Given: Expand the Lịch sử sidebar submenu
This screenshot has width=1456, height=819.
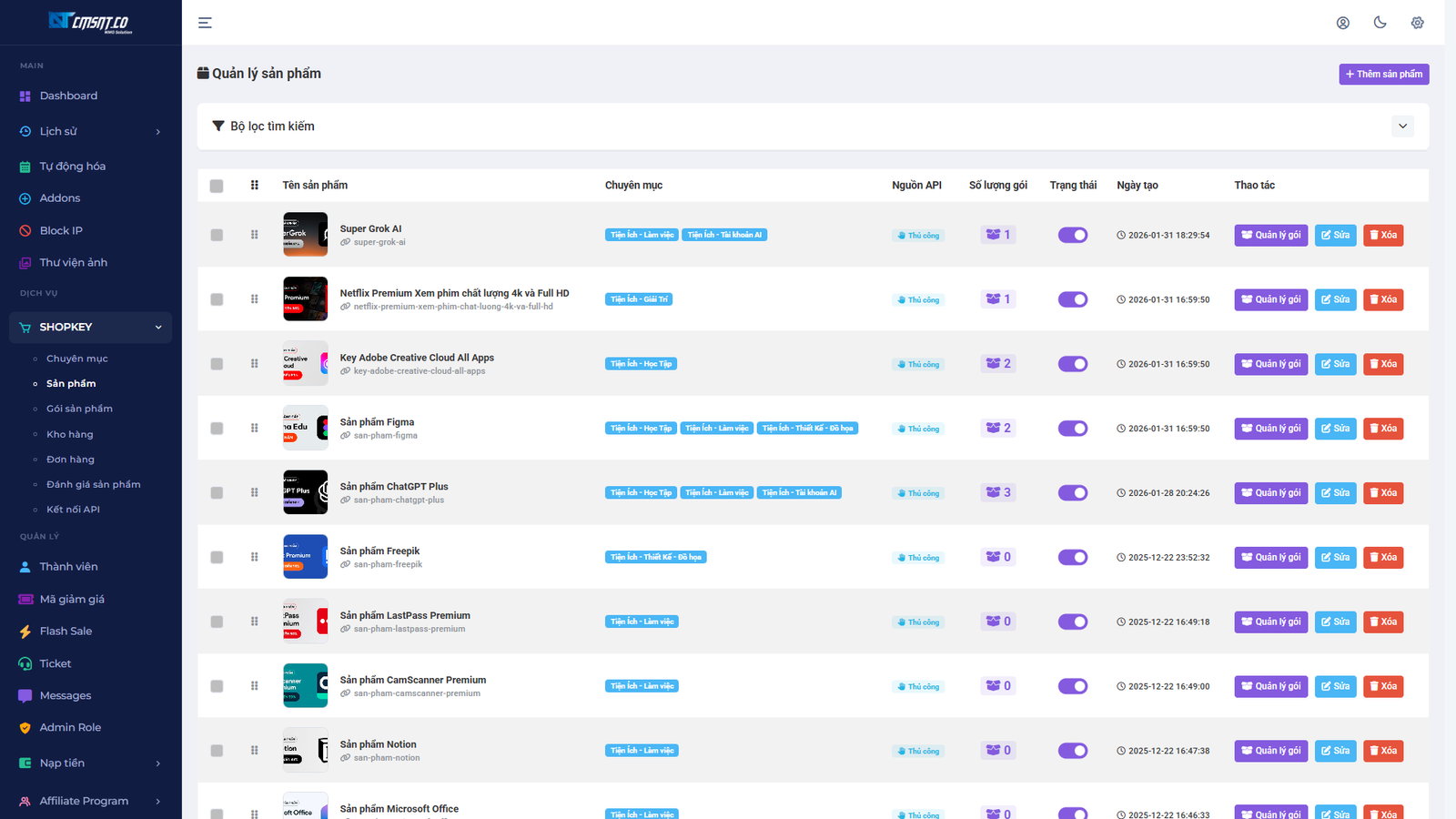Looking at the screenshot, I should coord(157,132).
